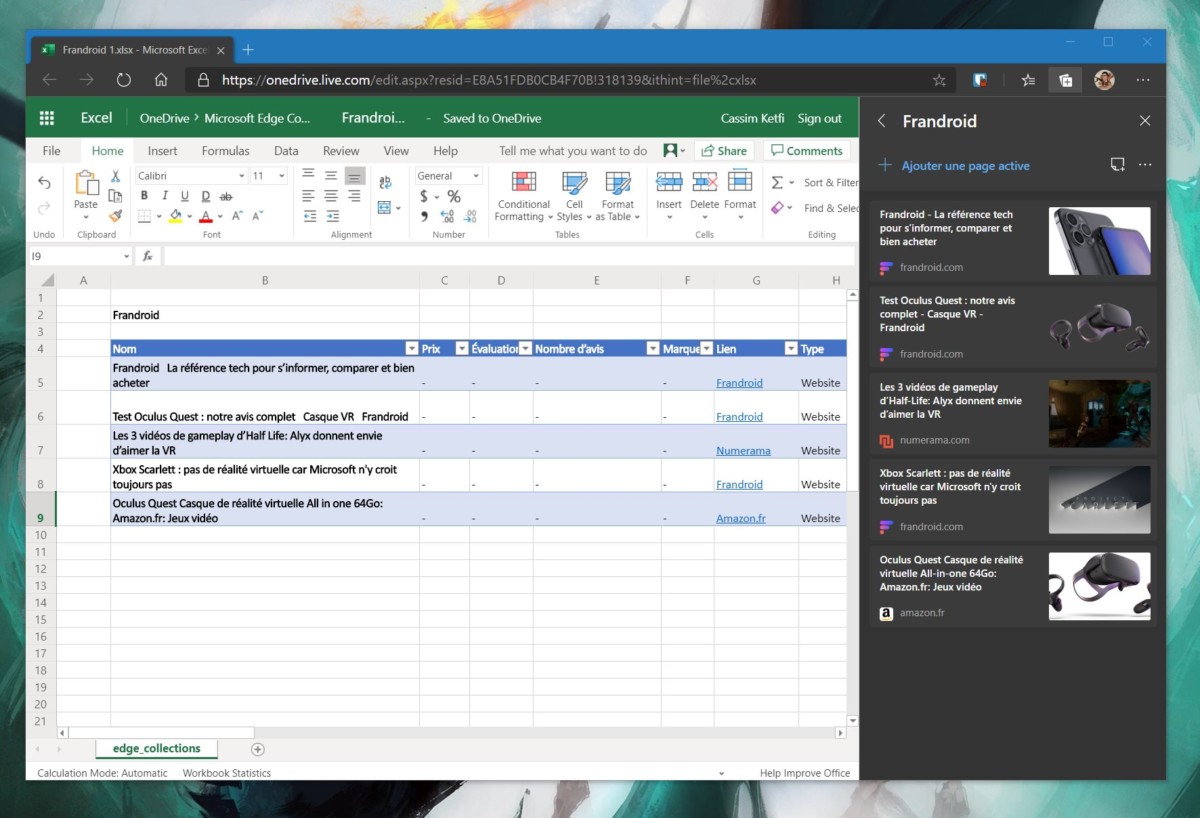Open the Lien column filter dropdown

[x=791, y=349]
